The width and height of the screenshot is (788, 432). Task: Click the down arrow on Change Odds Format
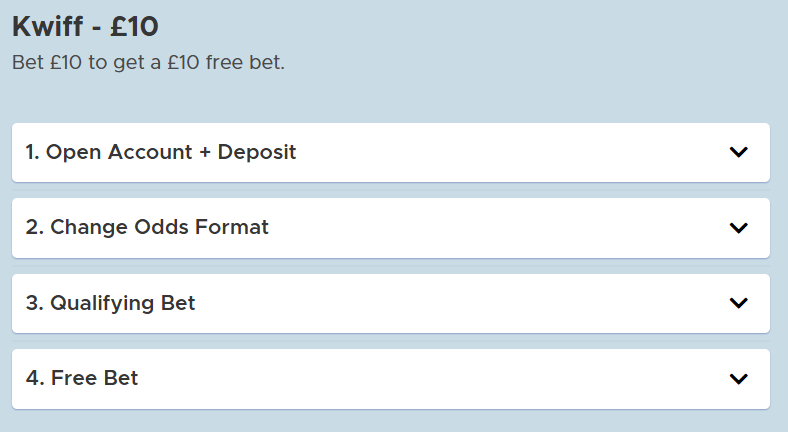pos(738,227)
